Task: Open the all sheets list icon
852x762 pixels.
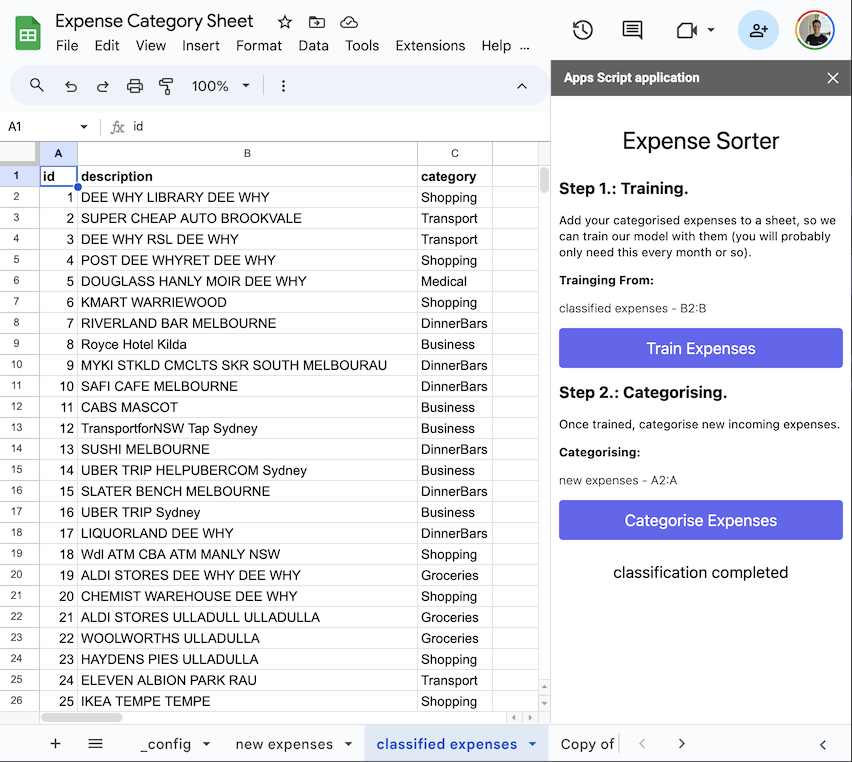Action: 96,744
